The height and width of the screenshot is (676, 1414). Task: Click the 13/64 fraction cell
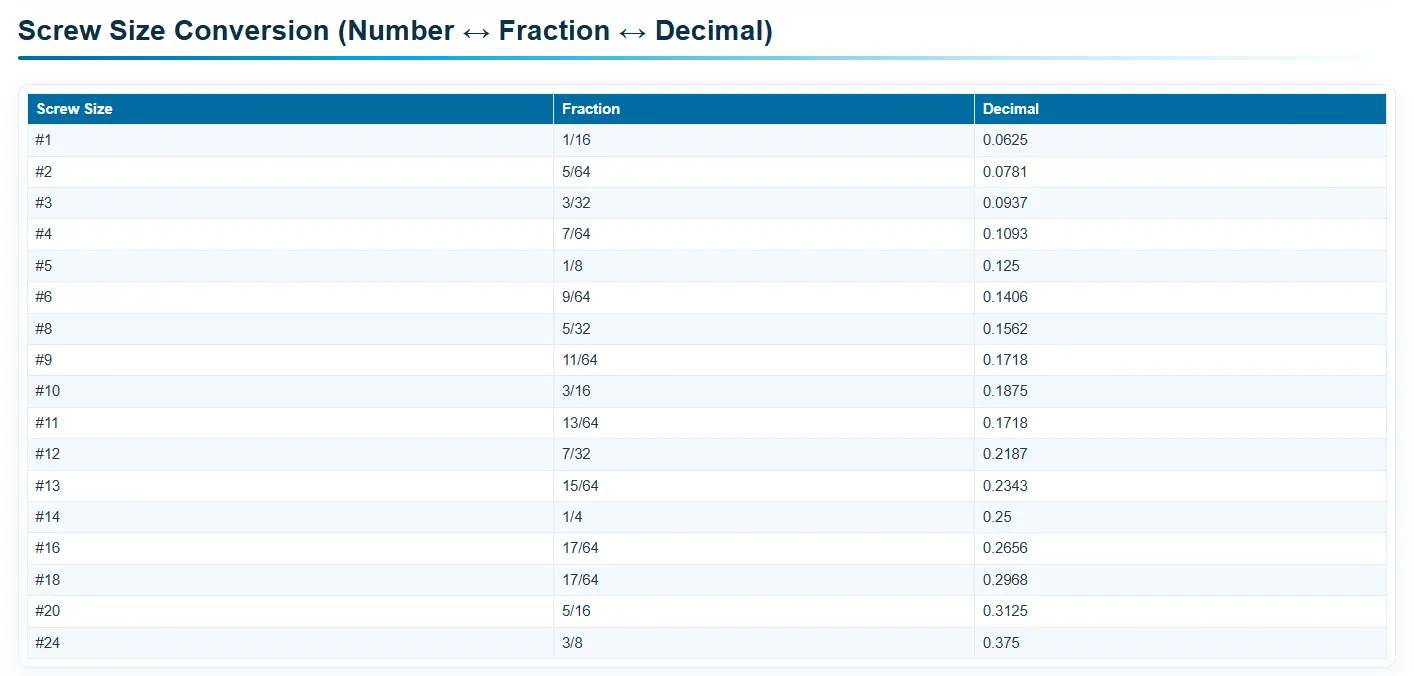pos(580,423)
